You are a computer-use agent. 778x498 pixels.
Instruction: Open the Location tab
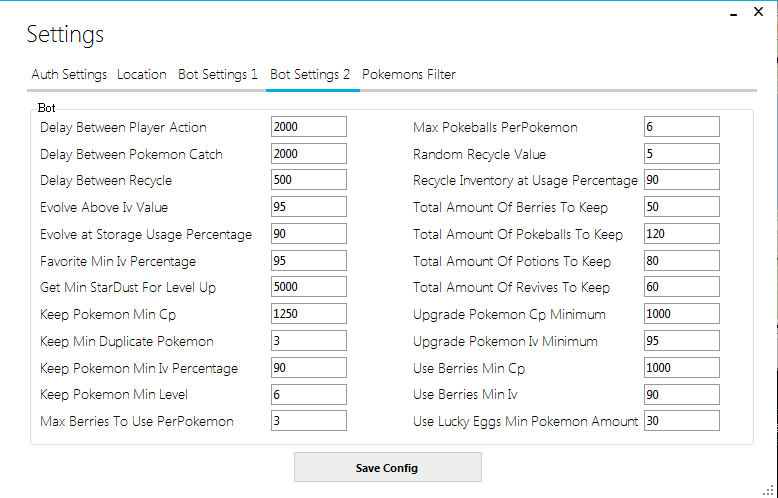[142, 75]
